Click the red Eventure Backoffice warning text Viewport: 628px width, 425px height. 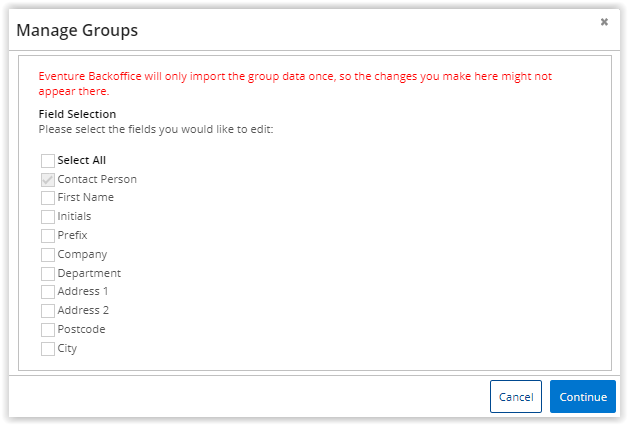(295, 84)
